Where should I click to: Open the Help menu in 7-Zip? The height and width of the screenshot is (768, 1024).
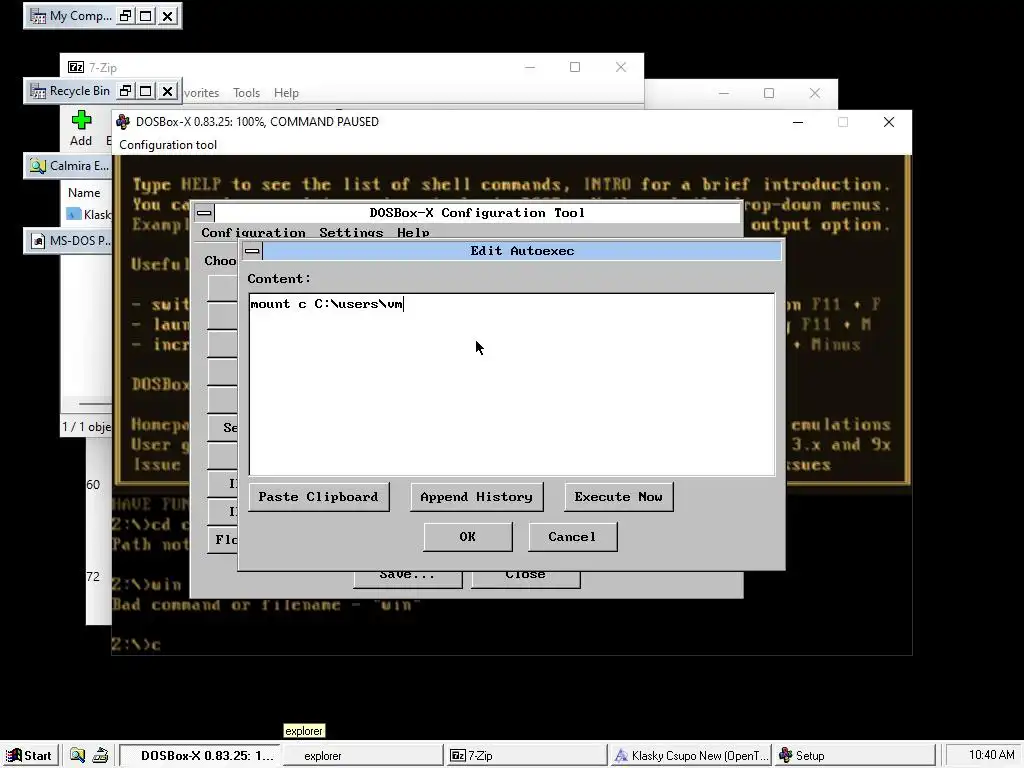(x=286, y=93)
